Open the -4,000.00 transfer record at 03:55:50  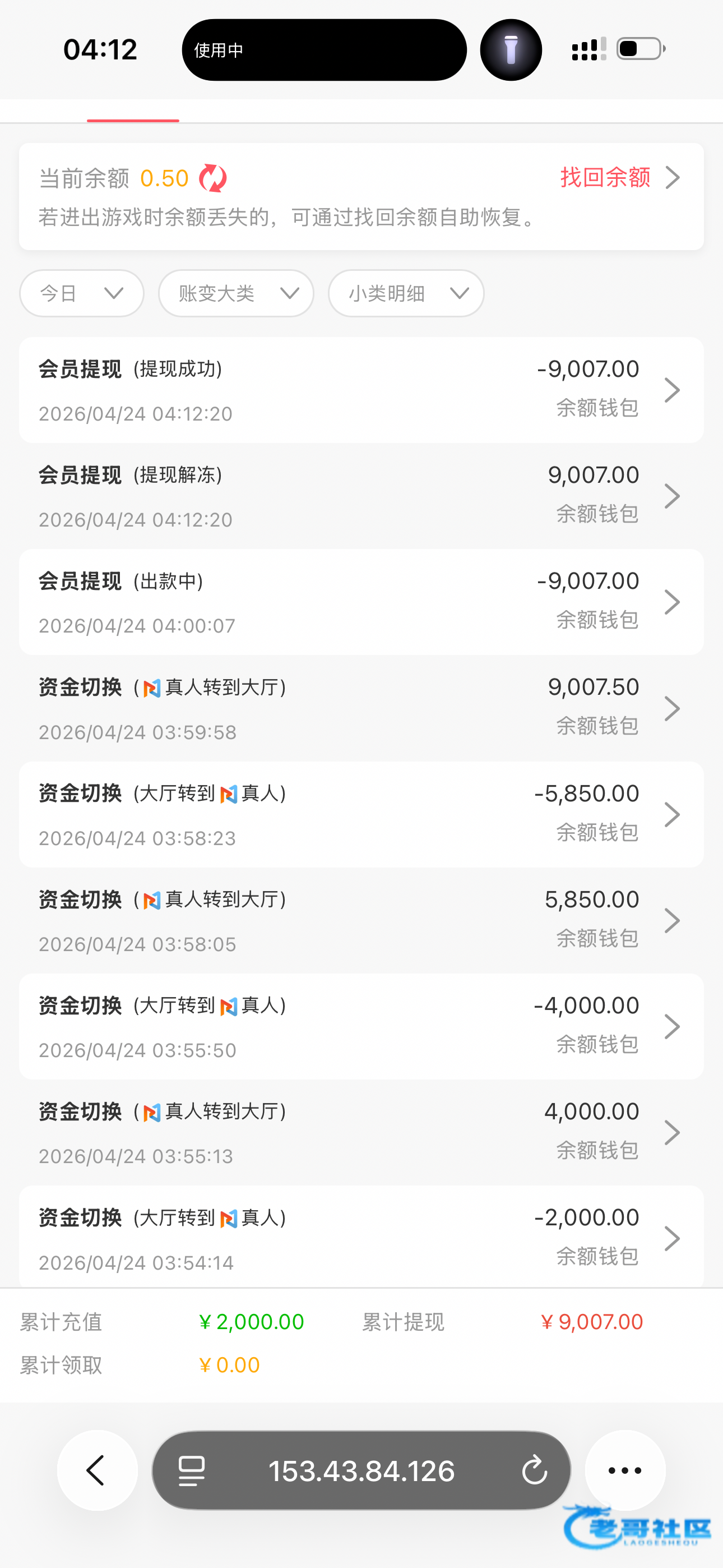click(x=361, y=1026)
